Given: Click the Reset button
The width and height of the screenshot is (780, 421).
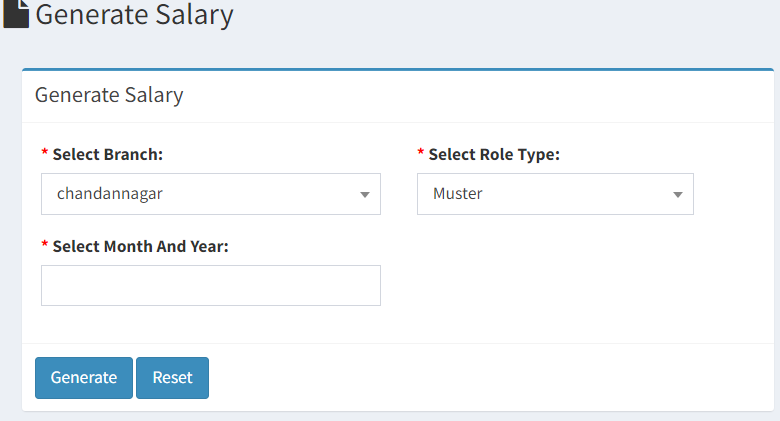Looking at the screenshot, I should 173,378.
